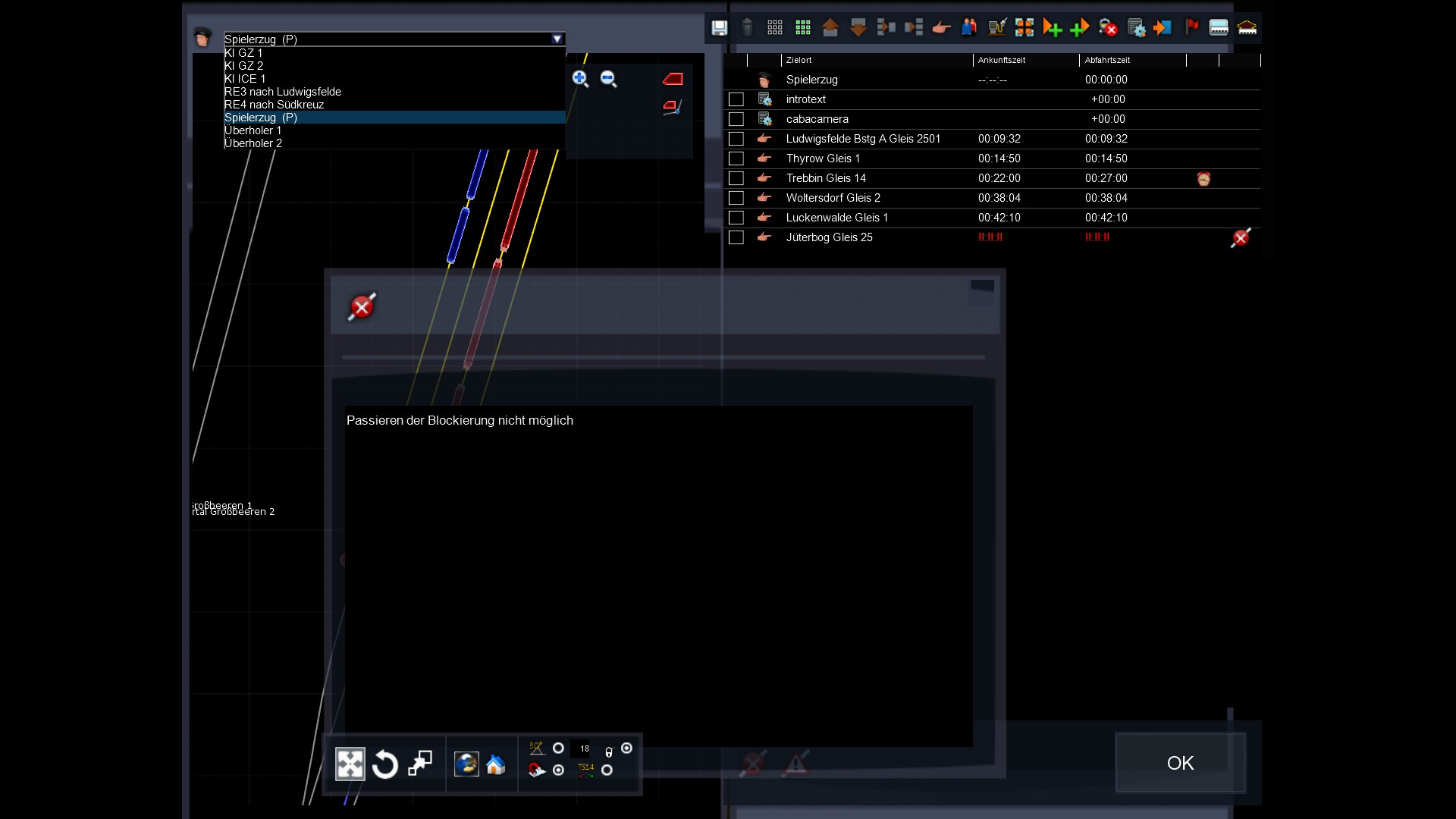
Task: Select Überholer 2 list entry
Action: 253,143
